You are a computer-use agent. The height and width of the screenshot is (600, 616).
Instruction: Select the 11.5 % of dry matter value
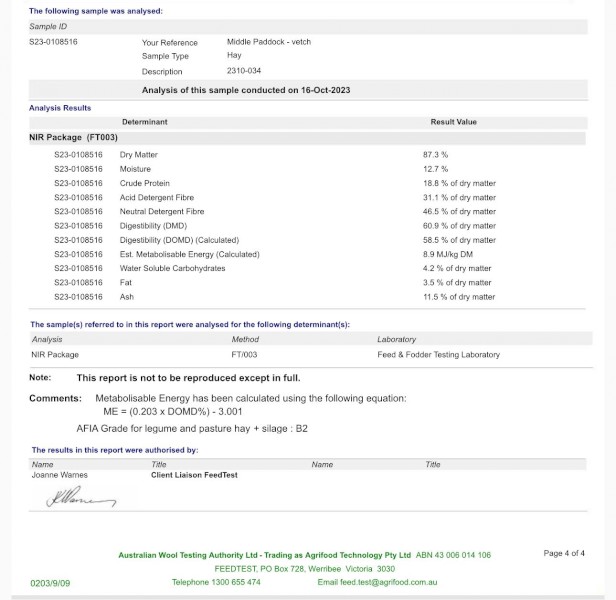(459, 297)
